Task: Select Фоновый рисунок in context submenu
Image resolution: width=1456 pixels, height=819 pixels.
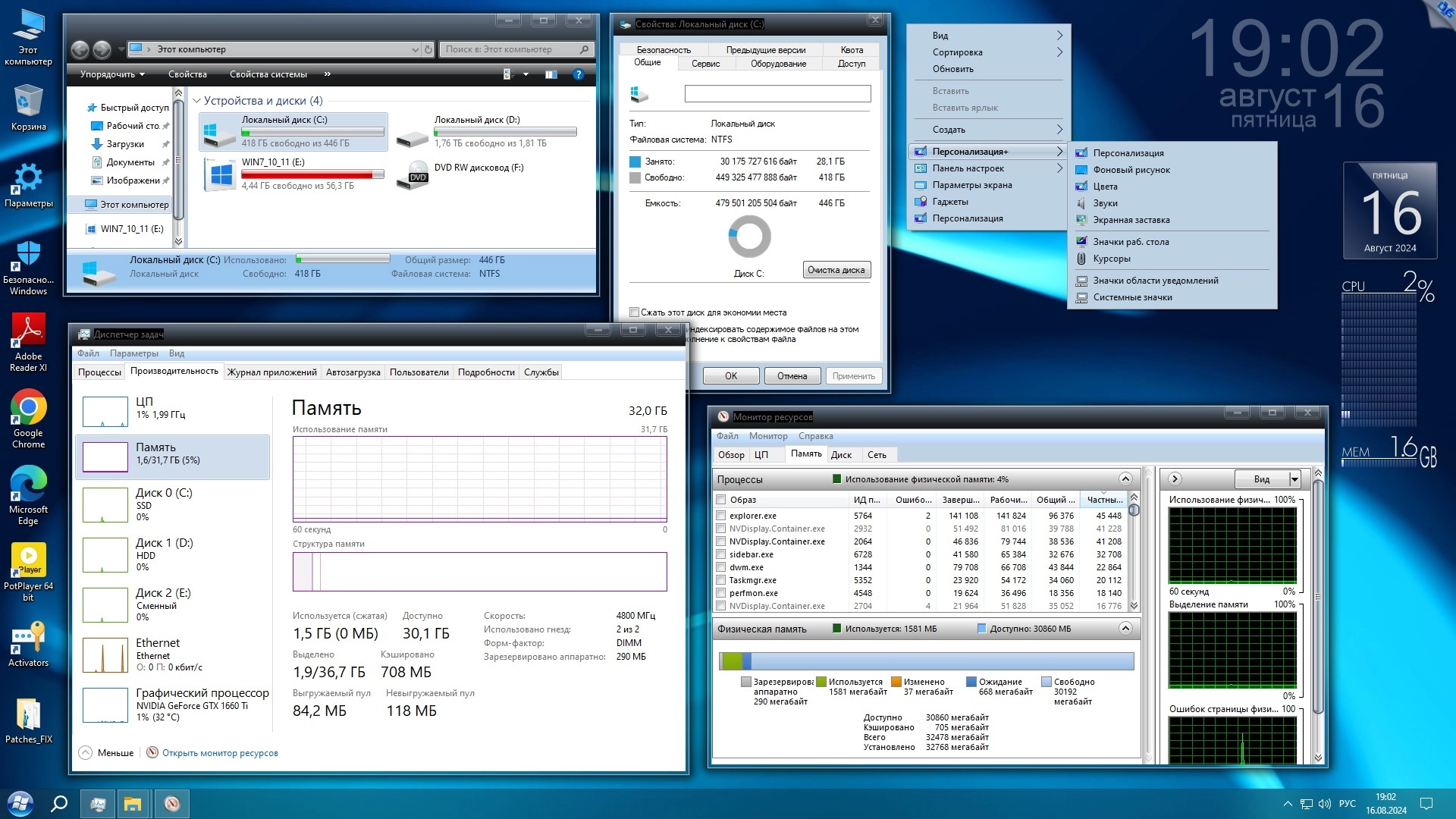Action: (x=1131, y=170)
